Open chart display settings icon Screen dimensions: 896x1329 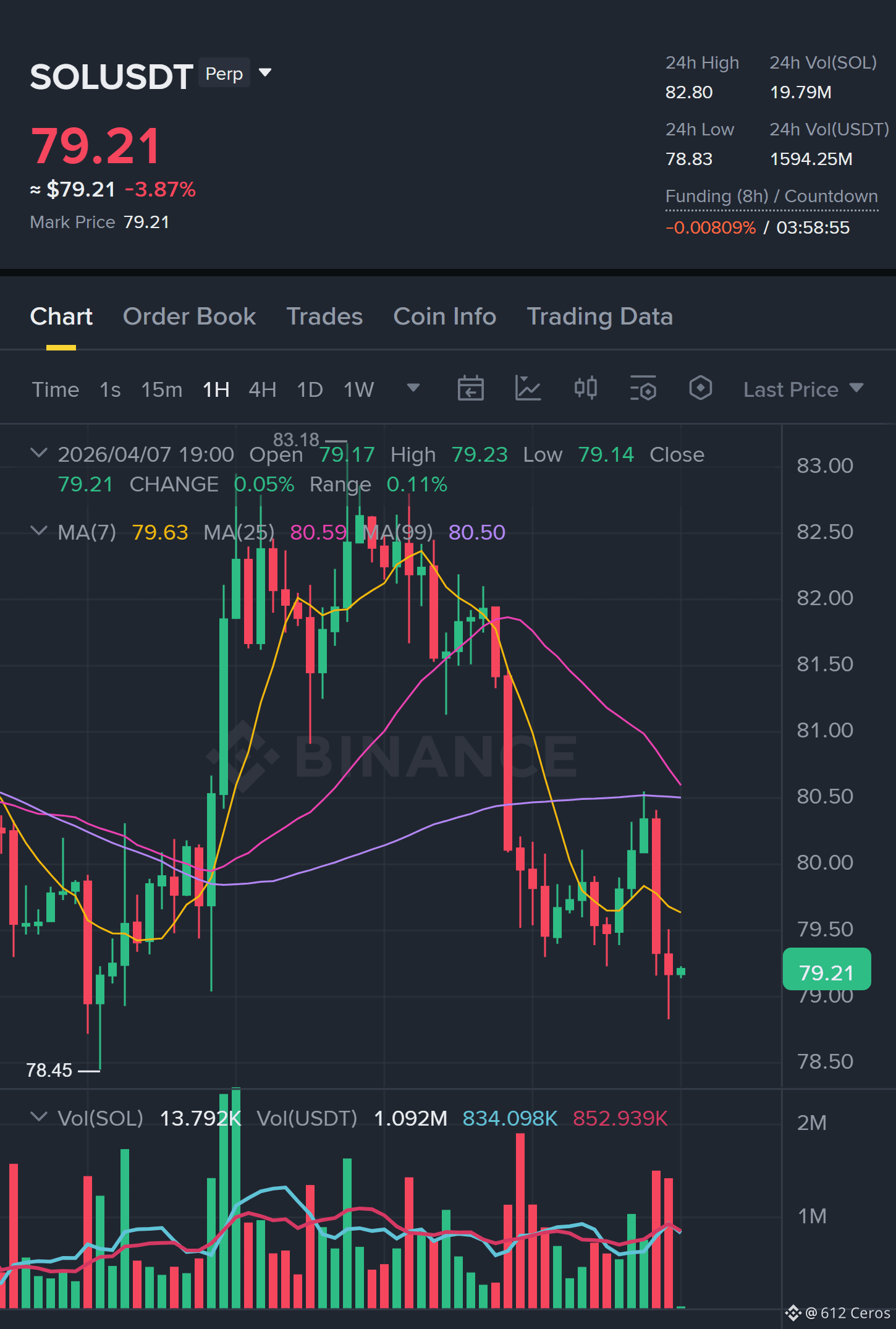pyautogui.click(x=643, y=389)
